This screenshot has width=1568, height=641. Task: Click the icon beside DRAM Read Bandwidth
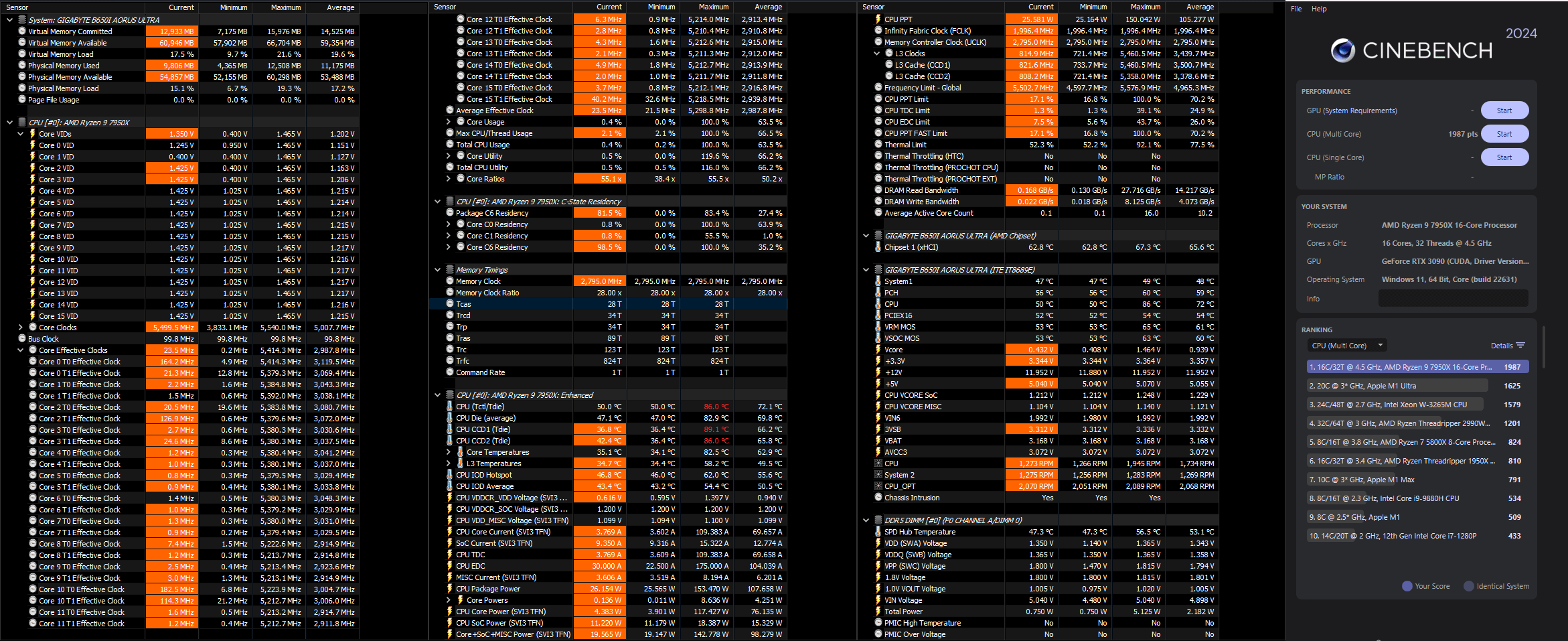878,190
